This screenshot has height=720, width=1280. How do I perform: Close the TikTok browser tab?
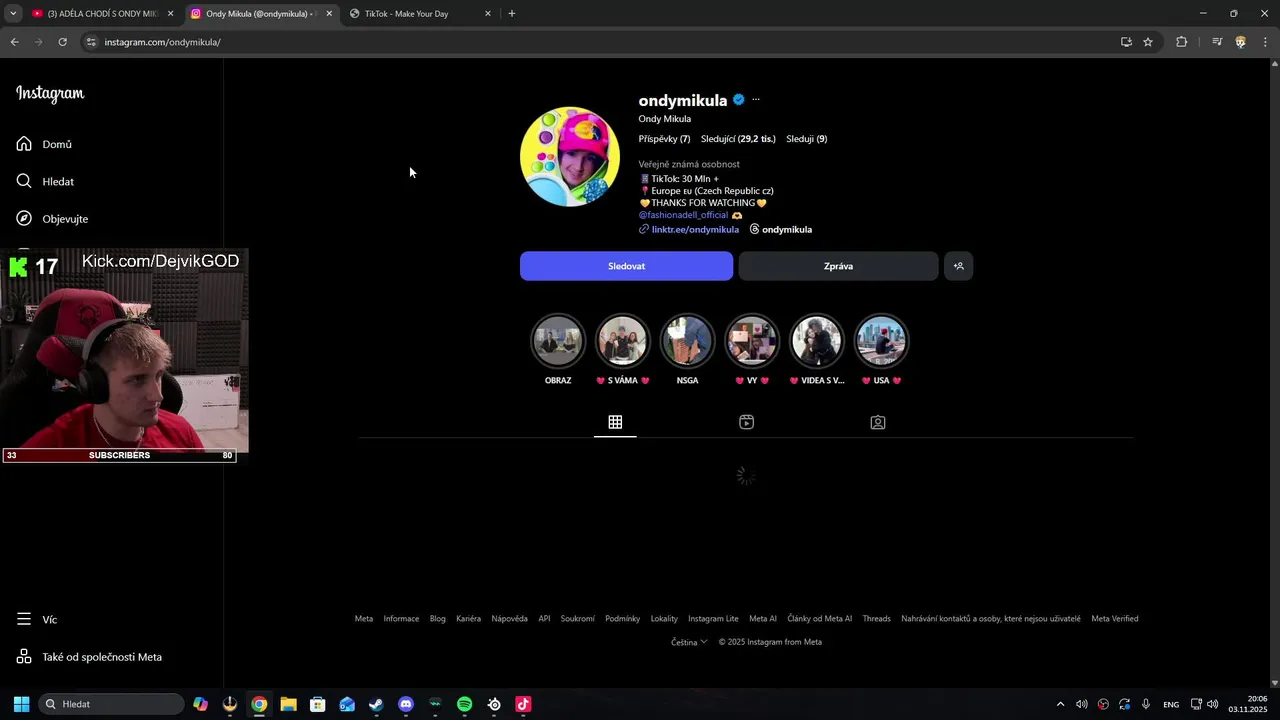coord(488,14)
